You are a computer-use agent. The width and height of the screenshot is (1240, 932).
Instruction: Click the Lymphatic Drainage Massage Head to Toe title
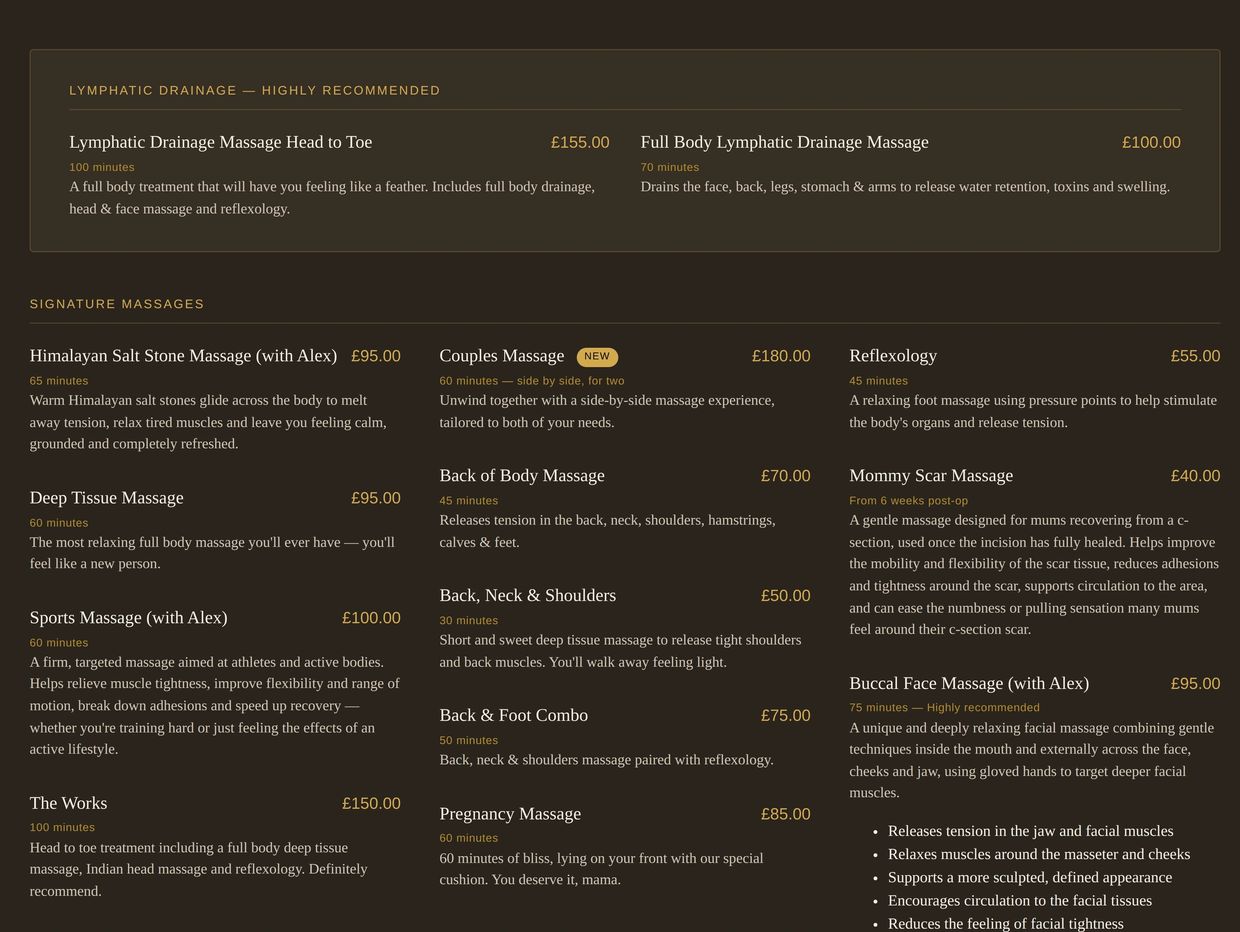tap(220, 142)
